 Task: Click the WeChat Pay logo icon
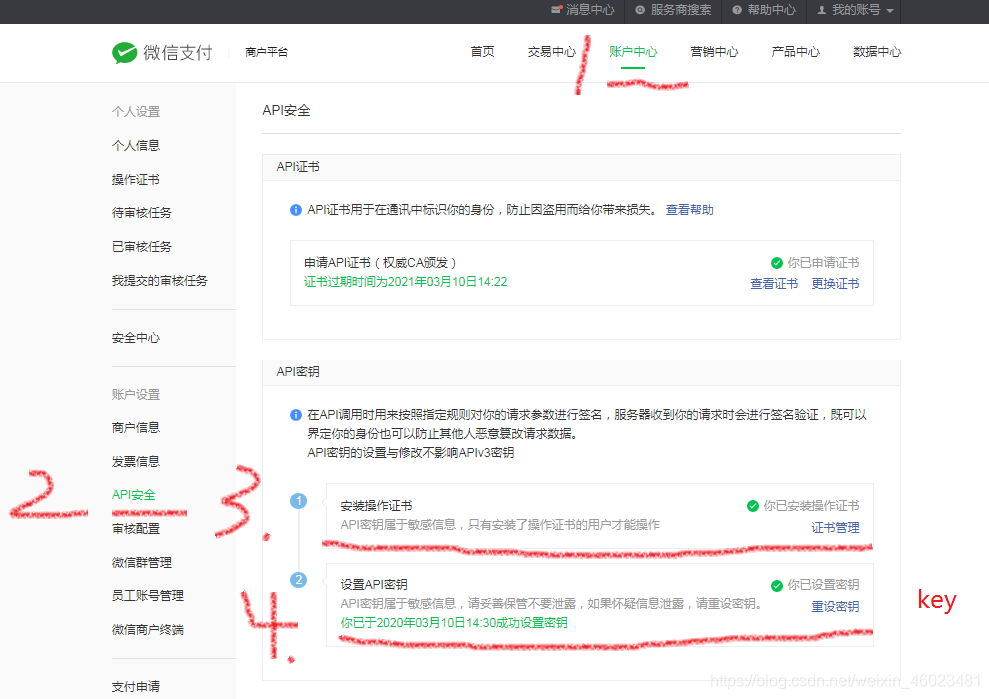(x=124, y=52)
